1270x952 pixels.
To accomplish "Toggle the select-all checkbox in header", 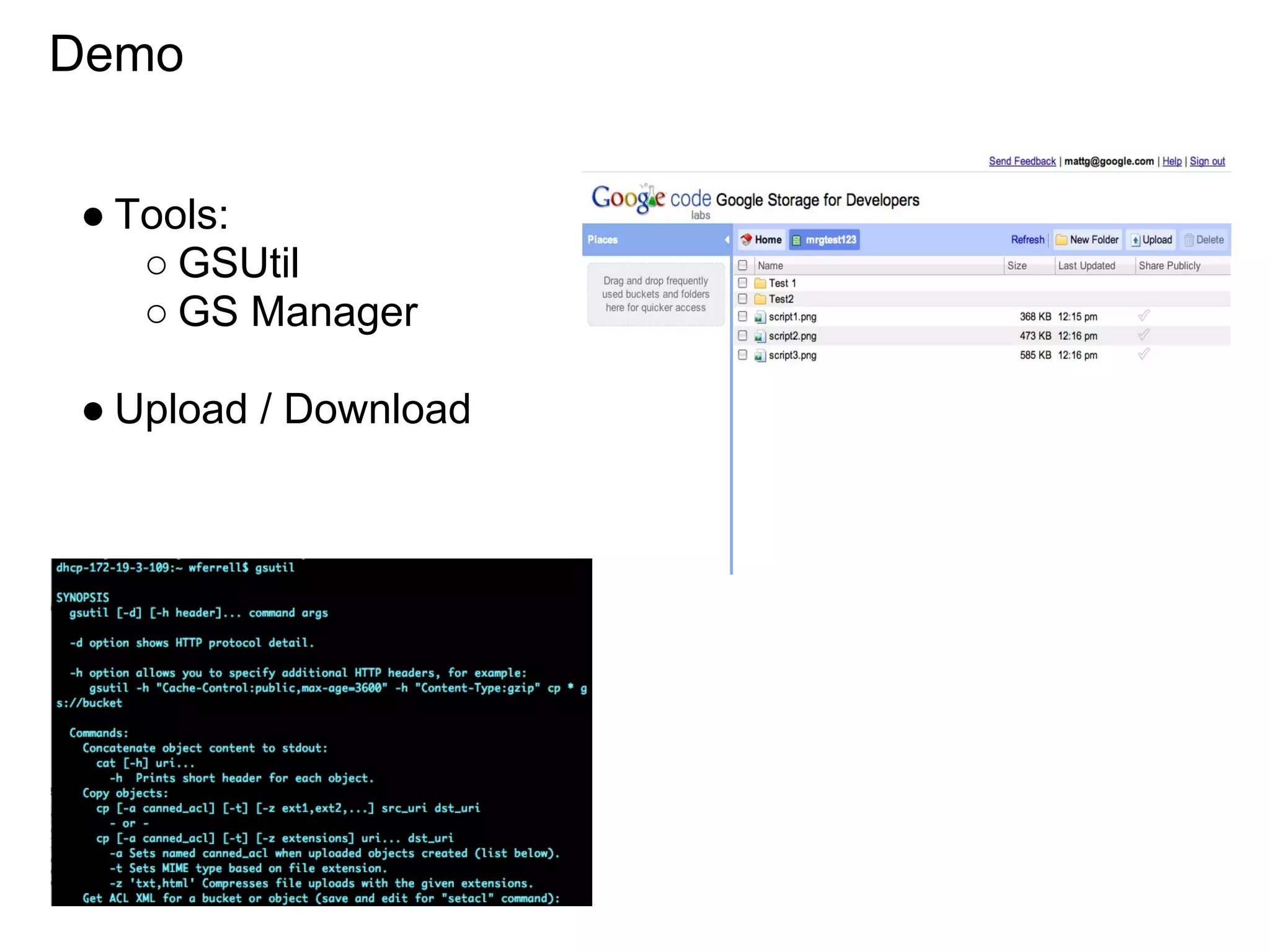I will click(x=742, y=265).
